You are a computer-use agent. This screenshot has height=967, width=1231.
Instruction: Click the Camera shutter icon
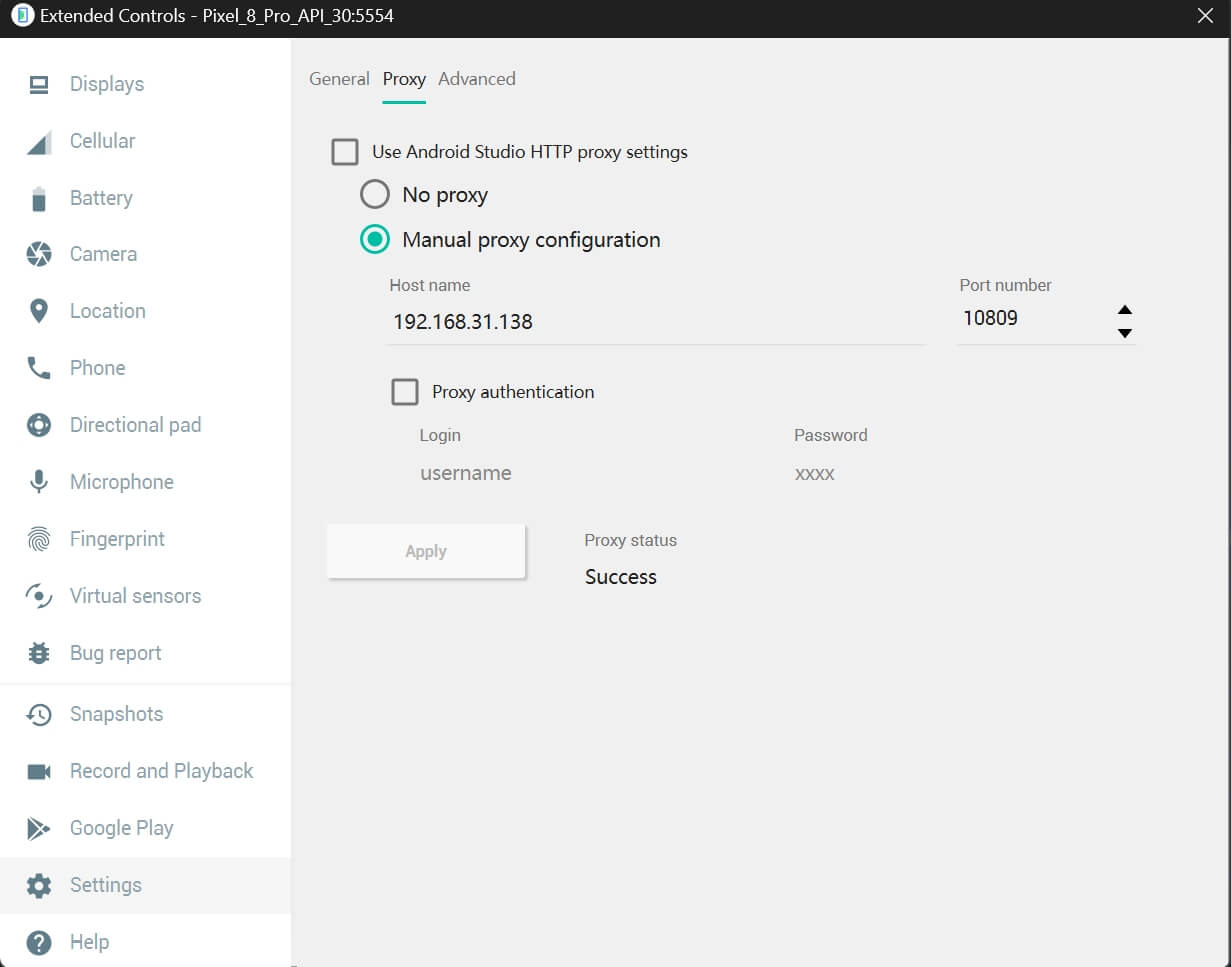[39, 255]
